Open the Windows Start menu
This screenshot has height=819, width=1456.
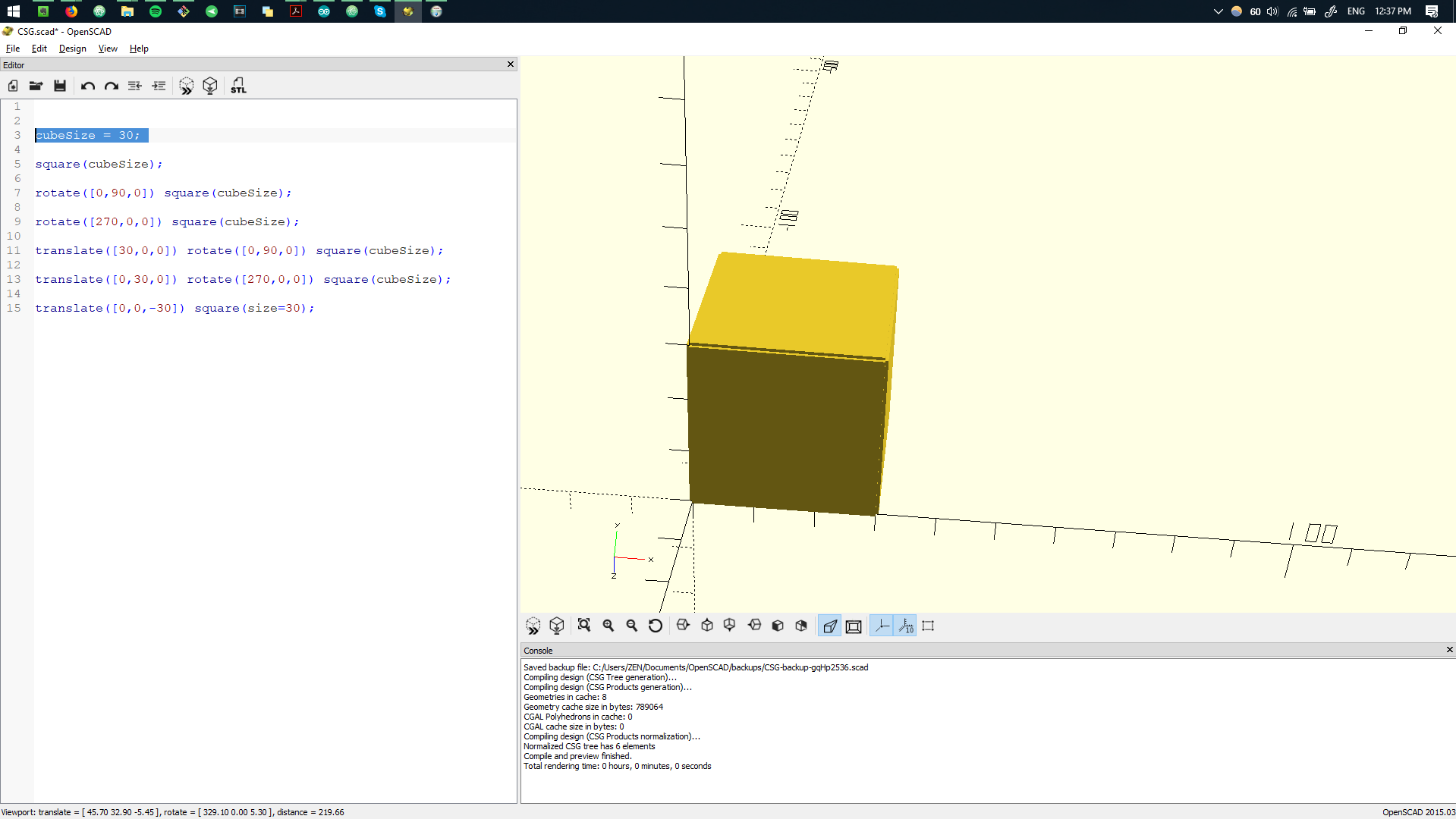(x=14, y=11)
